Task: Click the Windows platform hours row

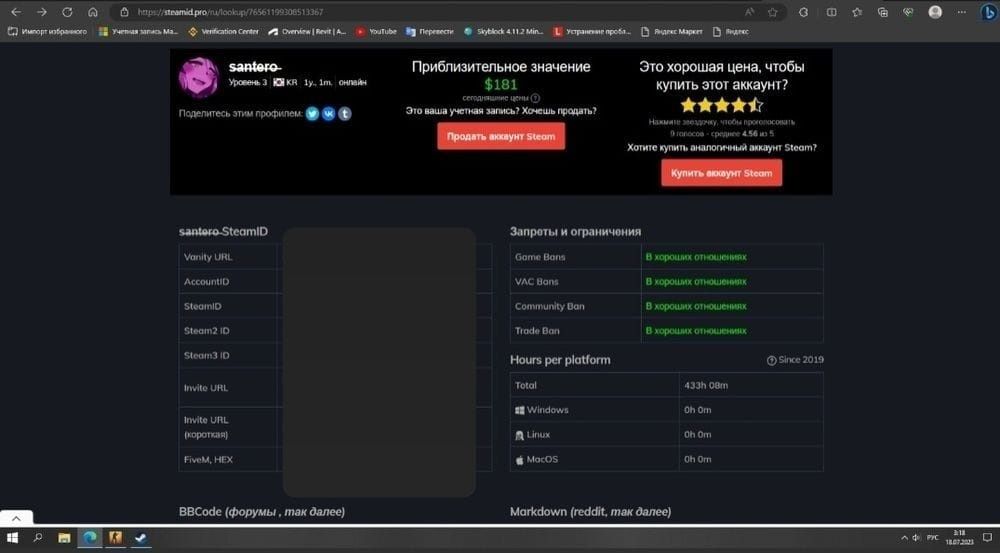Action: [x=666, y=409]
